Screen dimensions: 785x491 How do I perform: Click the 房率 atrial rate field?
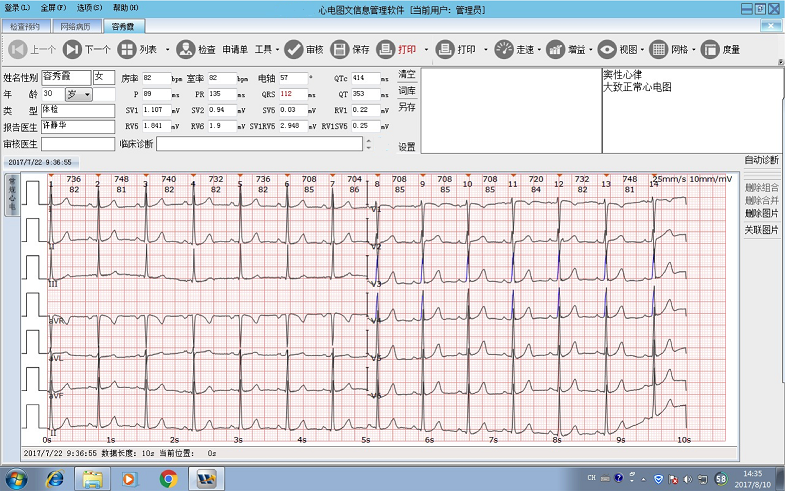point(157,78)
